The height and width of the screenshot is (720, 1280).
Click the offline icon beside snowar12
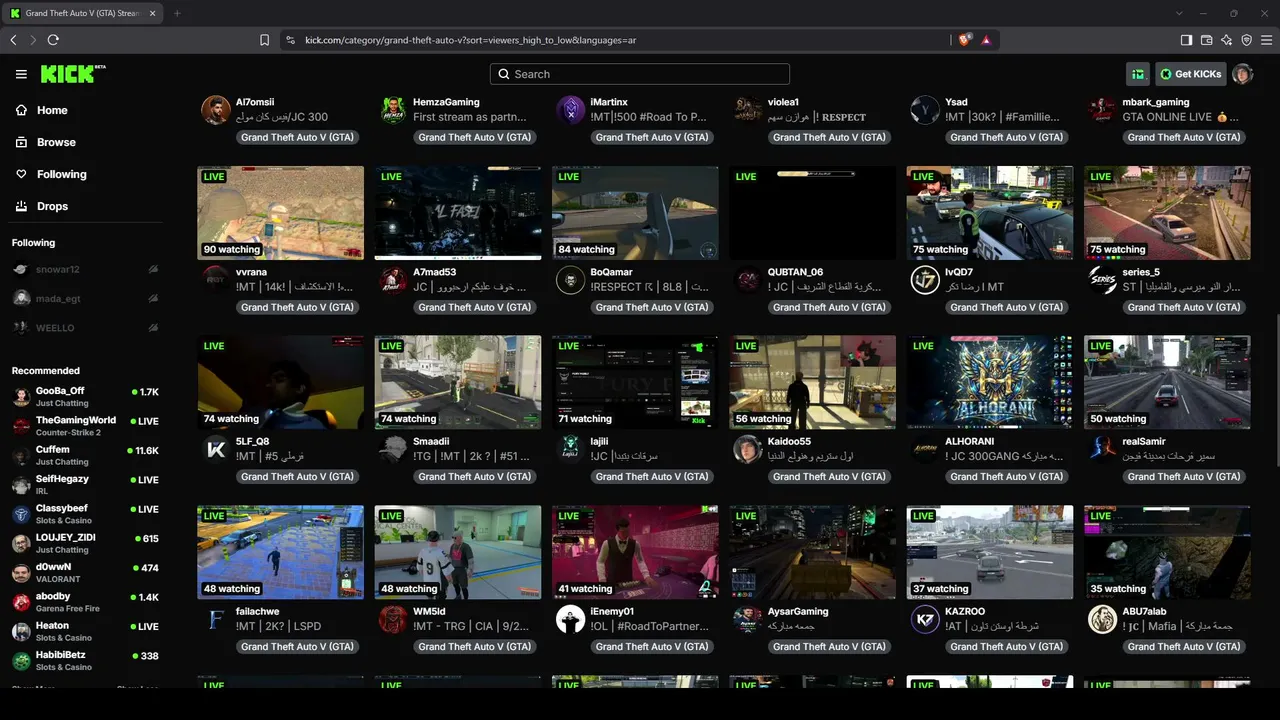click(153, 269)
